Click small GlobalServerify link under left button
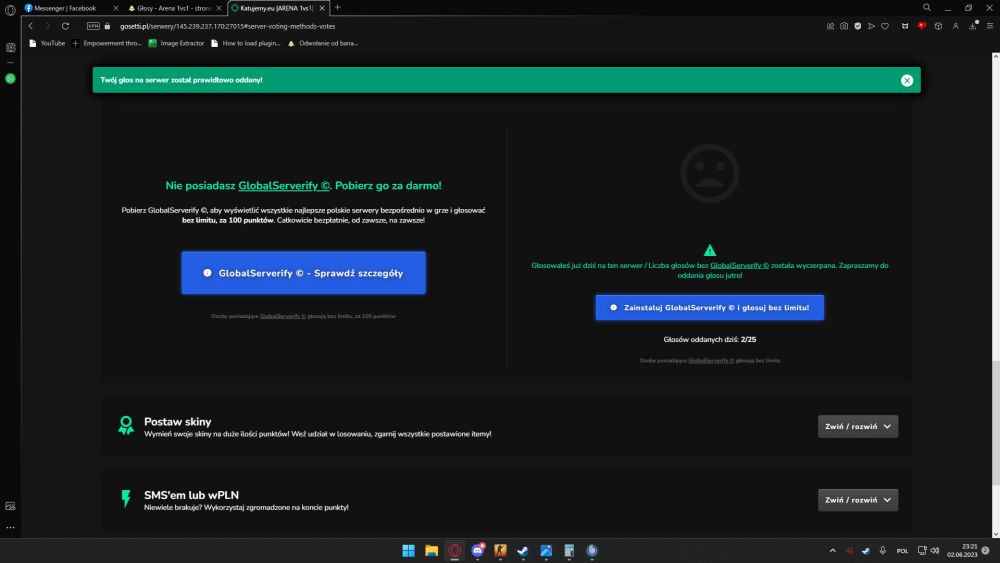Viewport: 1000px width, 563px height. click(283, 316)
